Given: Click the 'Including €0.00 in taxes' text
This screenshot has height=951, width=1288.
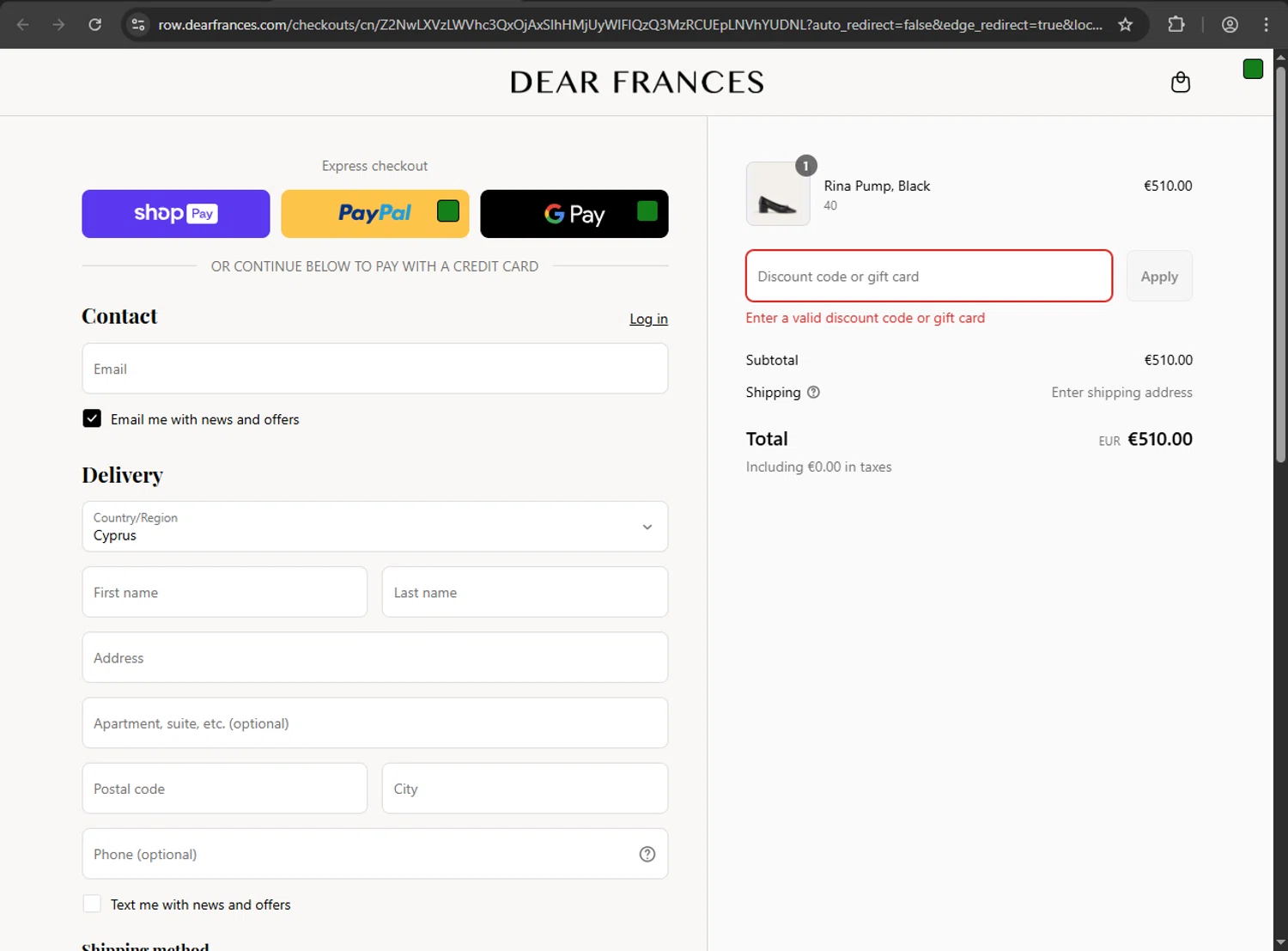Looking at the screenshot, I should tap(818, 467).
